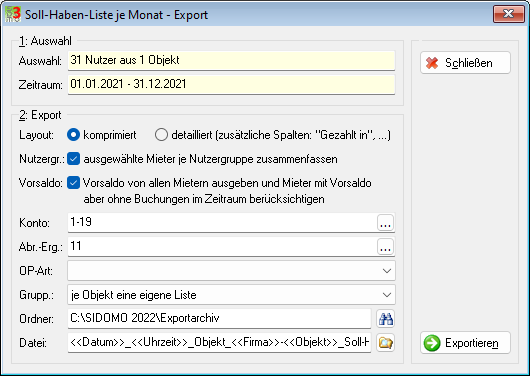Click the Zeitraum date range field

(x=231, y=85)
